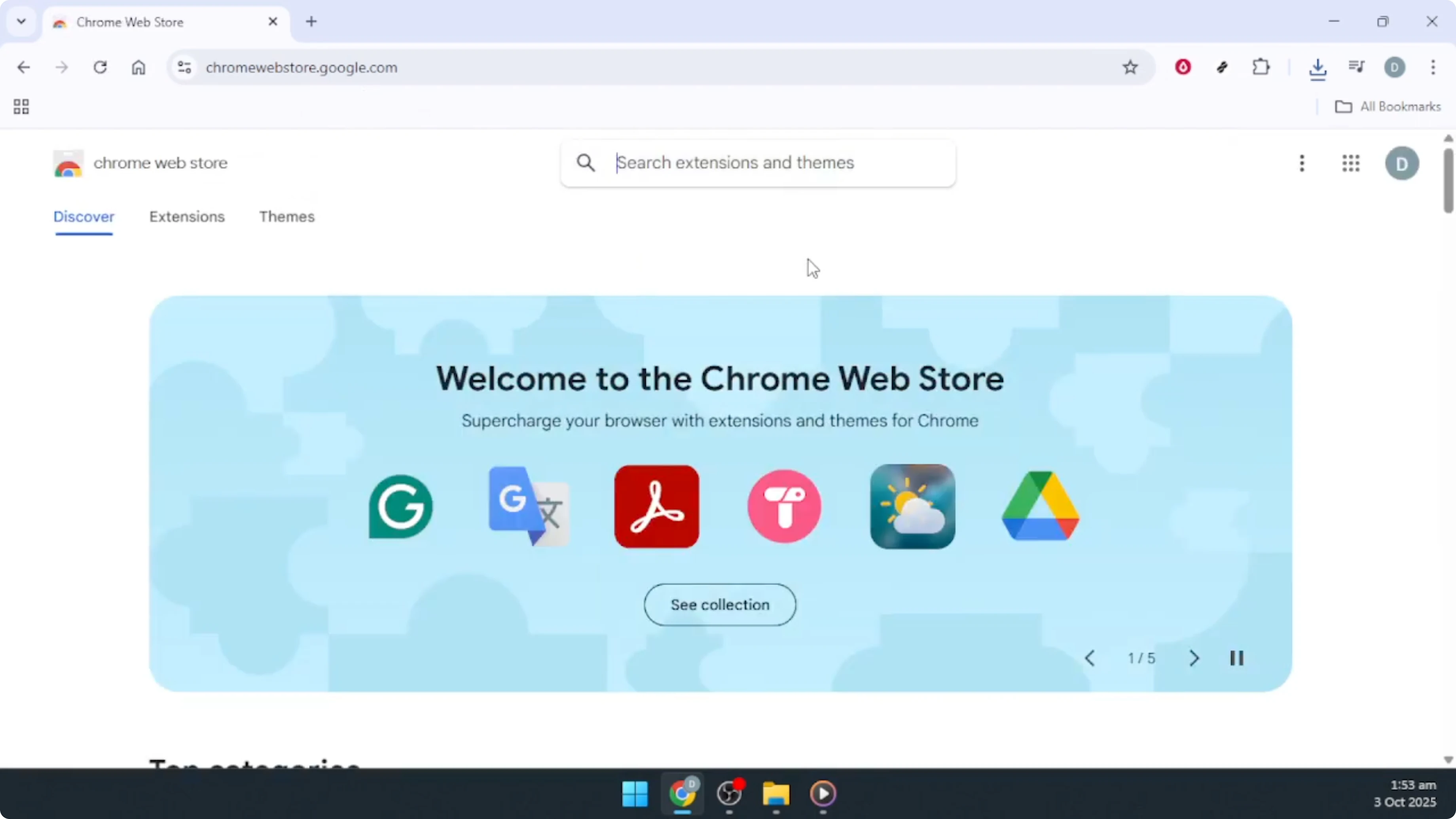Open the tab search chevron
Viewport: 1456px width, 819px height.
coord(21,21)
